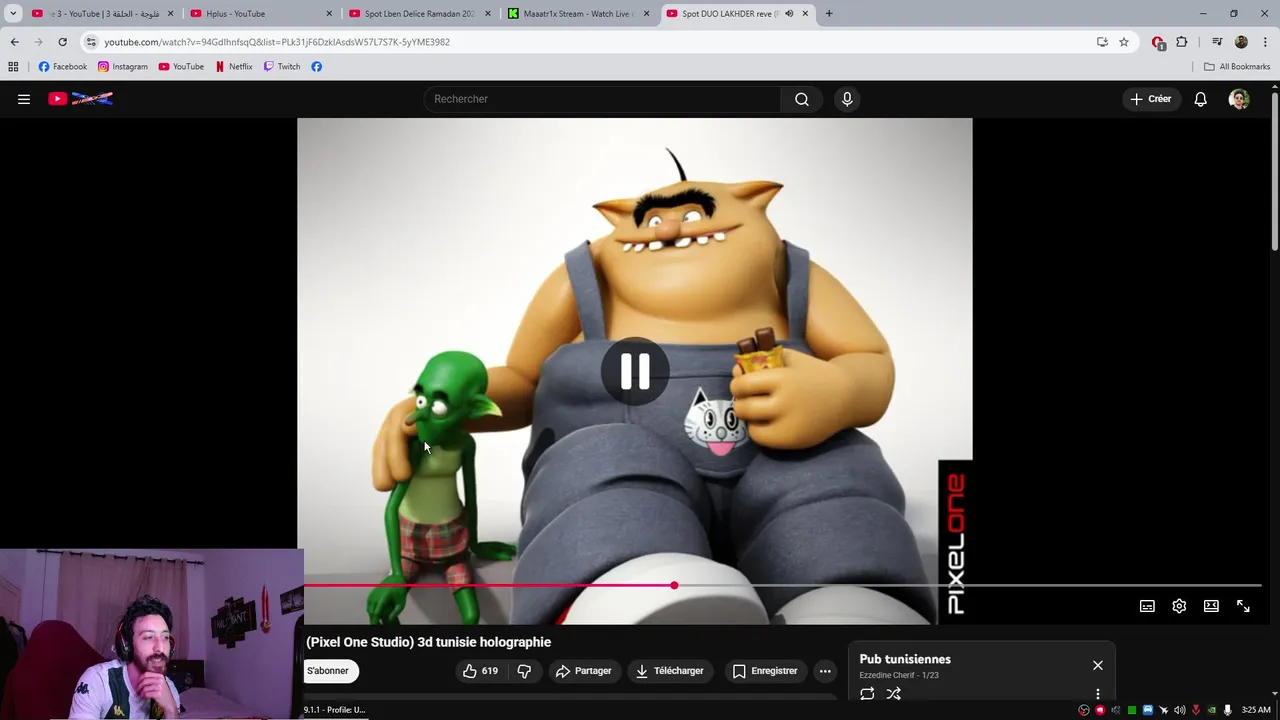Open Chrome profile avatar

pos(1241,42)
